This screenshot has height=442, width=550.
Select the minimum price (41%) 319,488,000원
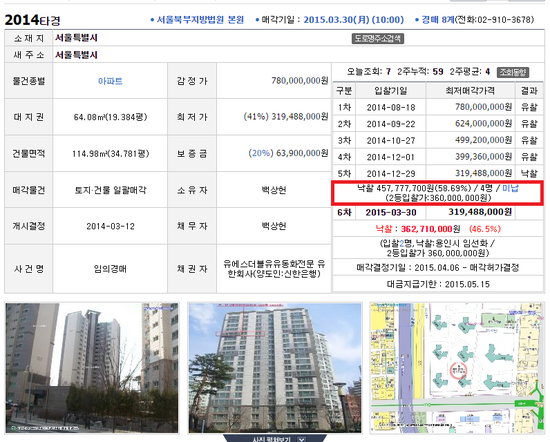(x=286, y=116)
